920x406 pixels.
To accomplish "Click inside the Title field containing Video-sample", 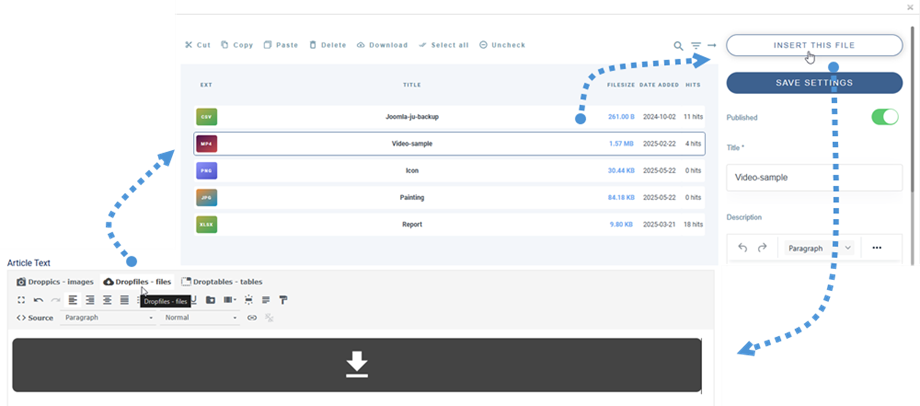I will [x=813, y=177].
